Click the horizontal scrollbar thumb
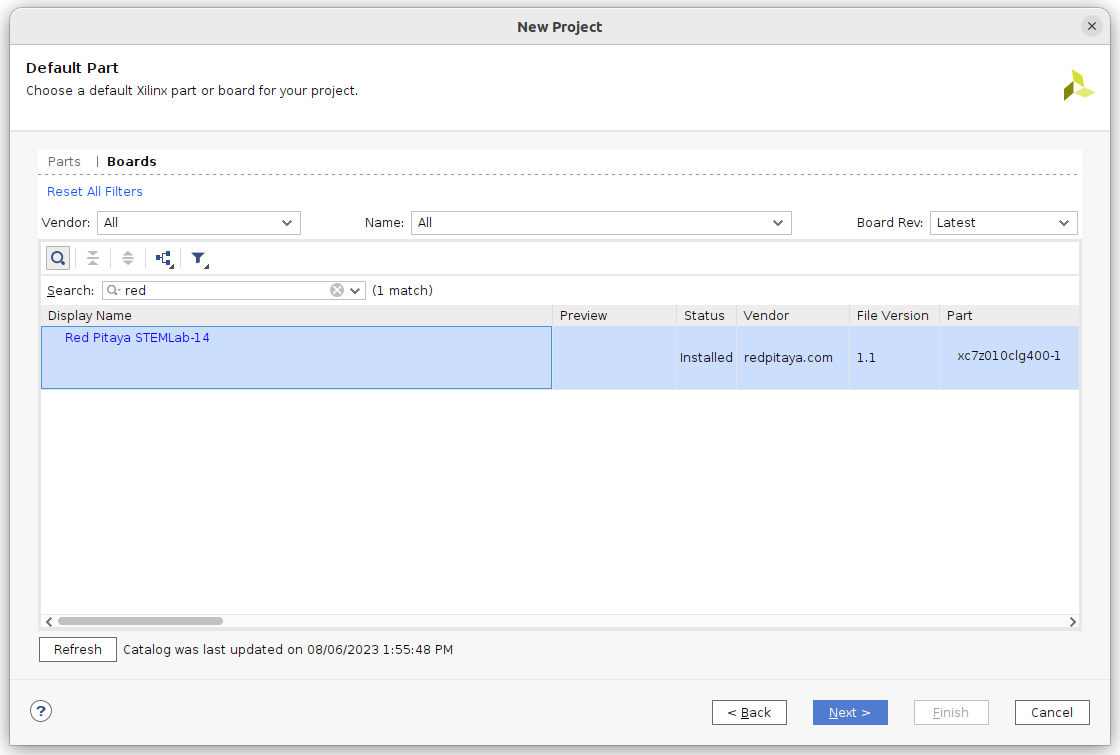Screen dimensions: 1120x755 click(x=141, y=621)
